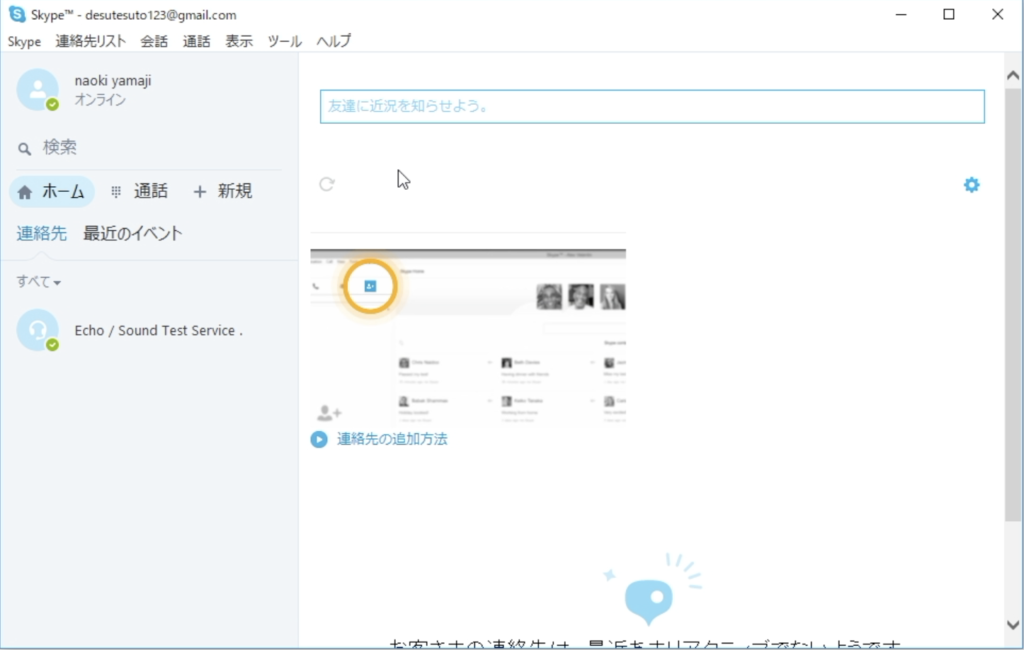
Task: Click the plus icon beside 新規
Action: click(x=200, y=191)
